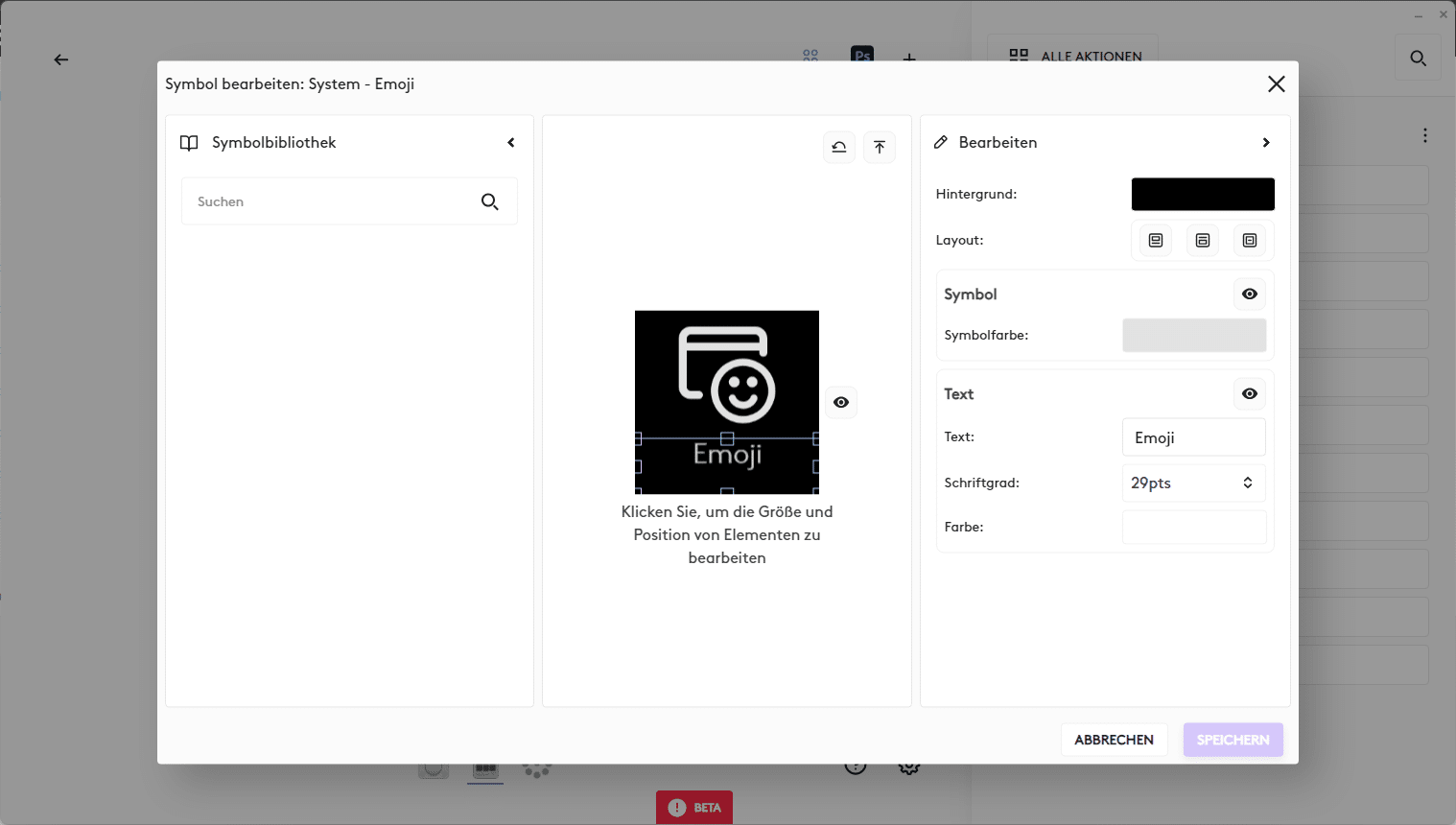Collapse the Symbolbibliothek panel
The width and height of the screenshot is (1456, 825).
(511, 143)
